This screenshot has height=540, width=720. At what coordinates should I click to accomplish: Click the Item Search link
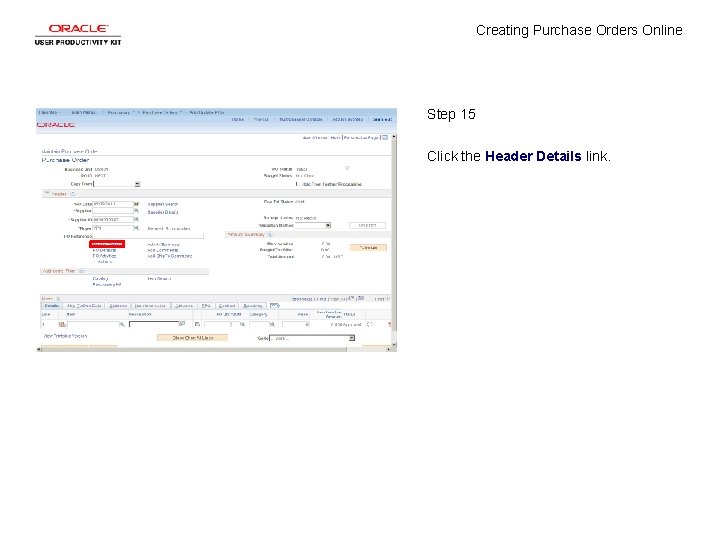pos(159,279)
